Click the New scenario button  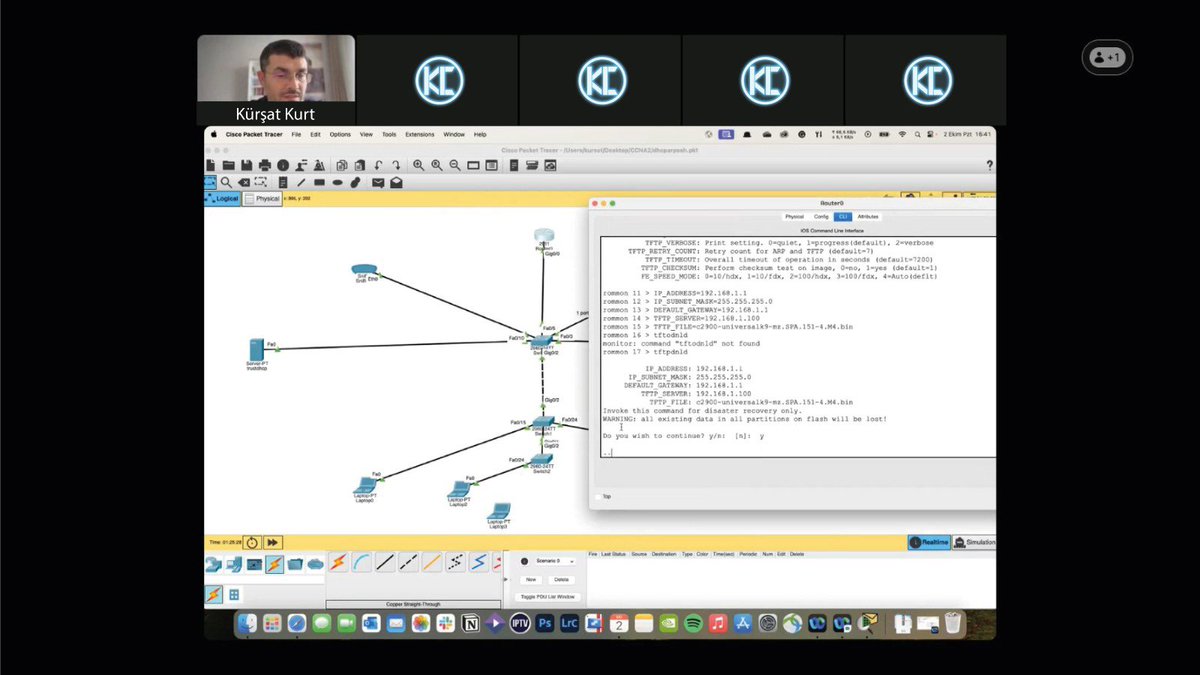tap(531, 580)
